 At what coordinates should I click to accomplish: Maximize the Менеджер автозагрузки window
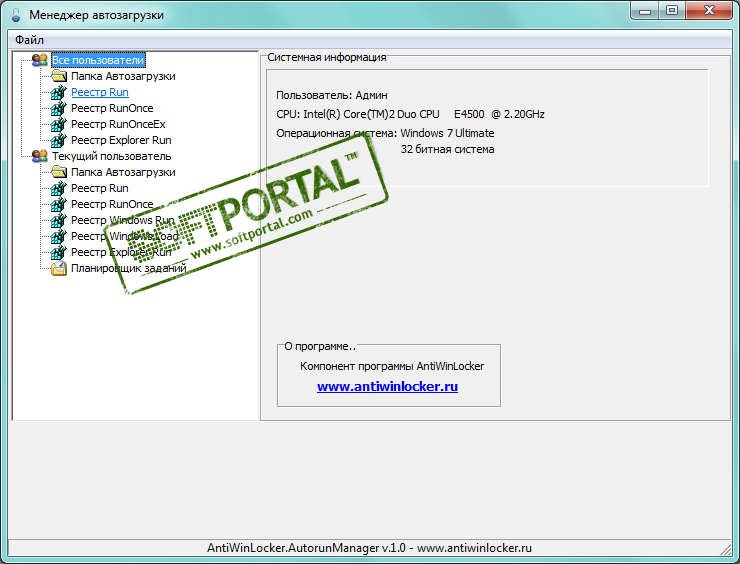672,11
